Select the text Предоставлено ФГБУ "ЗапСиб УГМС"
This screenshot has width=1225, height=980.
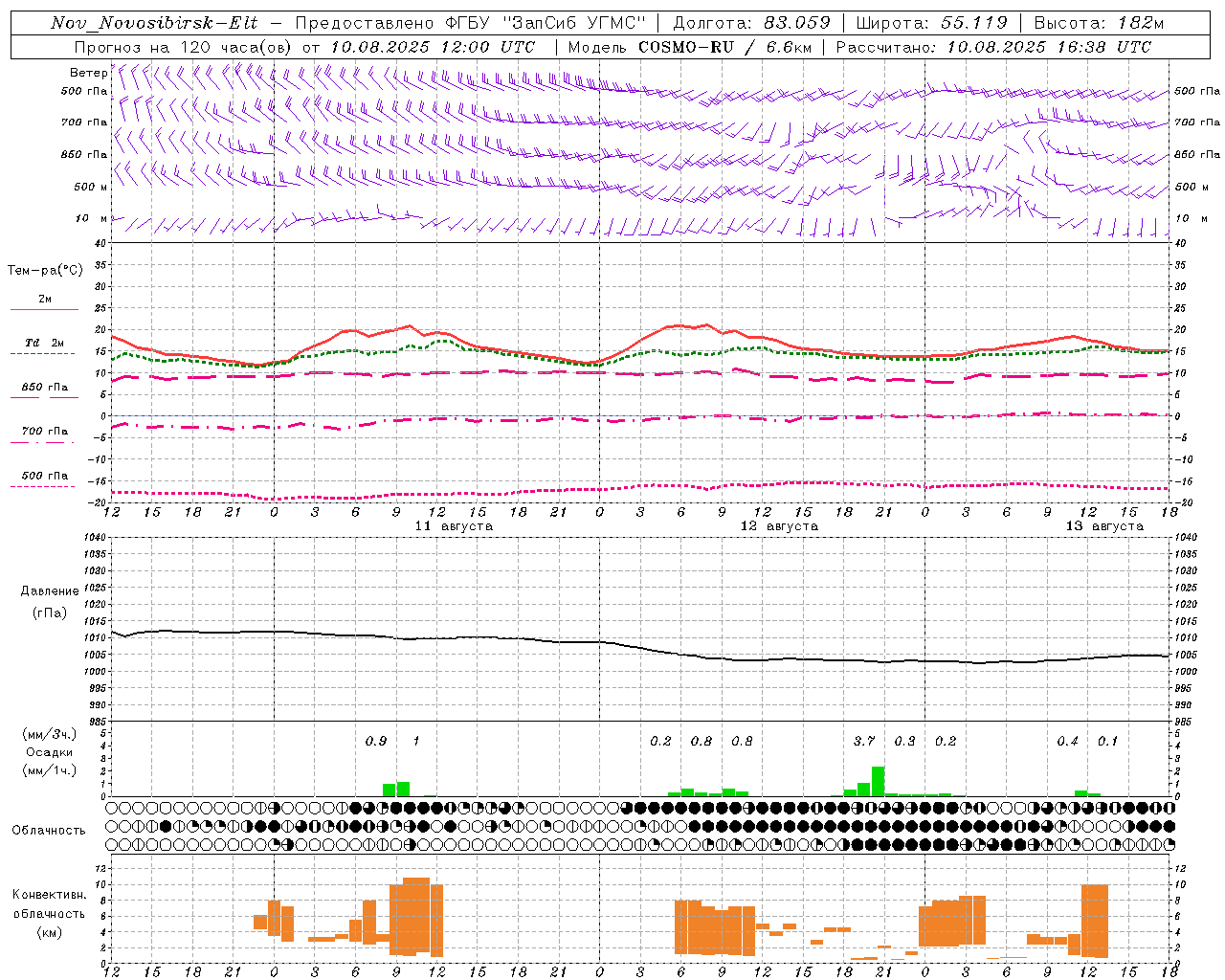[x=470, y=23]
